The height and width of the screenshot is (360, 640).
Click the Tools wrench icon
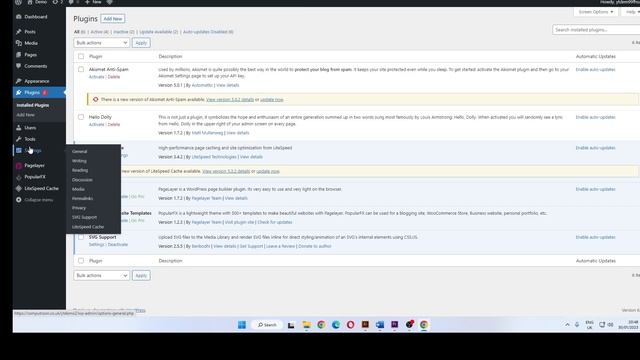click(18, 139)
